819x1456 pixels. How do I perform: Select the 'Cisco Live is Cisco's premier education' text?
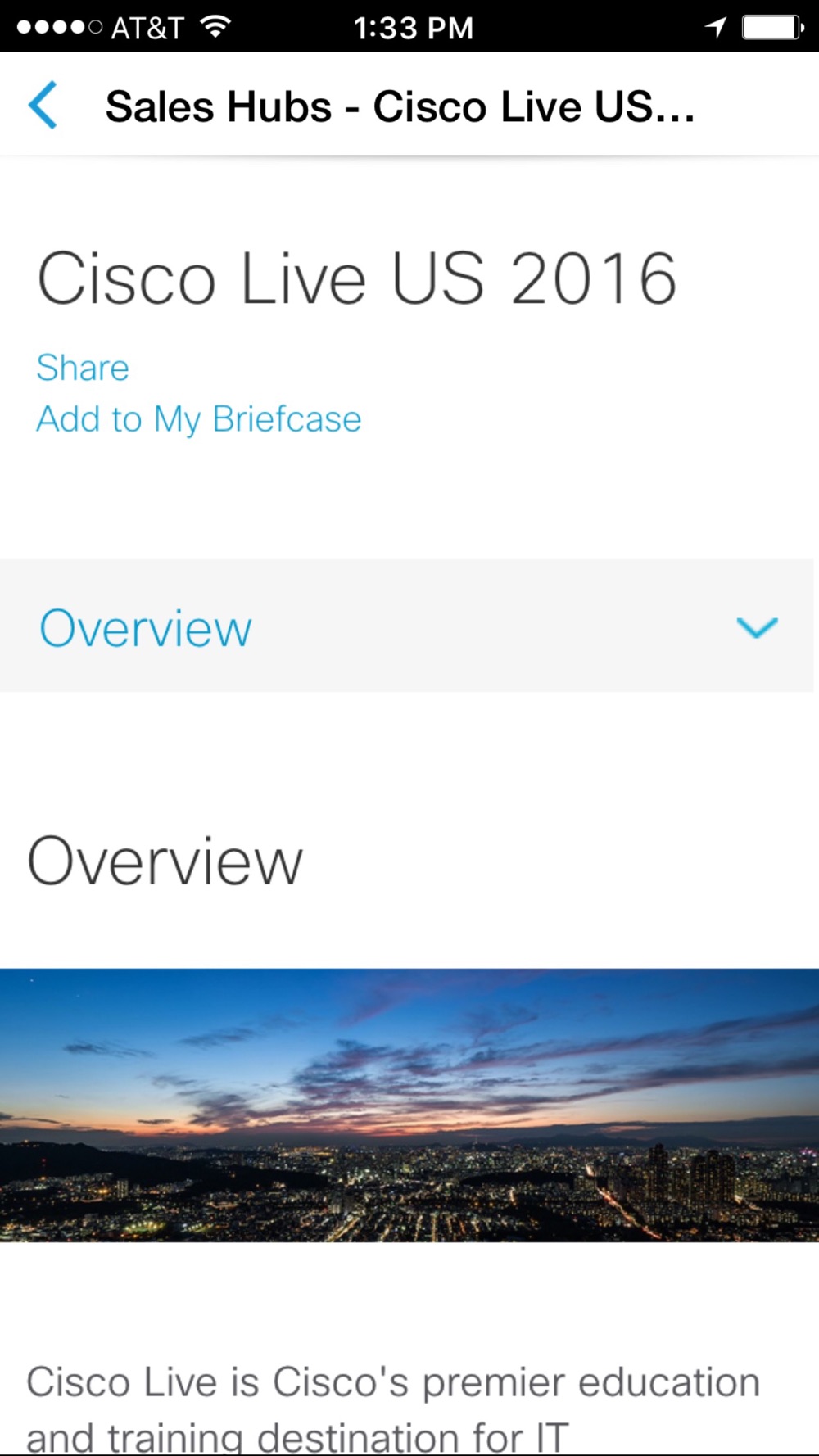coord(393,1382)
